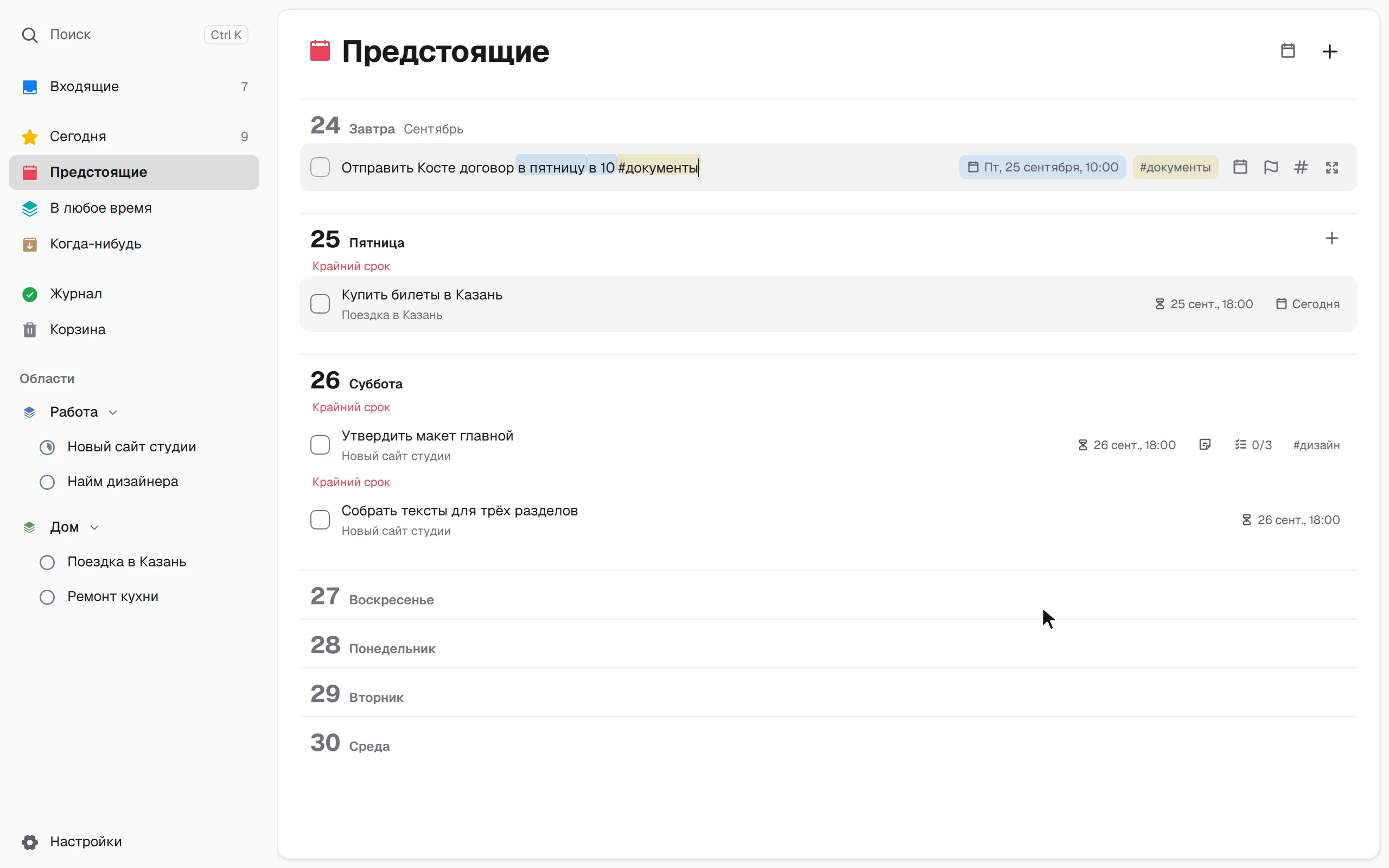
Task: Add tag using hash icon in editing row
Action: pyautogui.click(x=1301, y=167)
